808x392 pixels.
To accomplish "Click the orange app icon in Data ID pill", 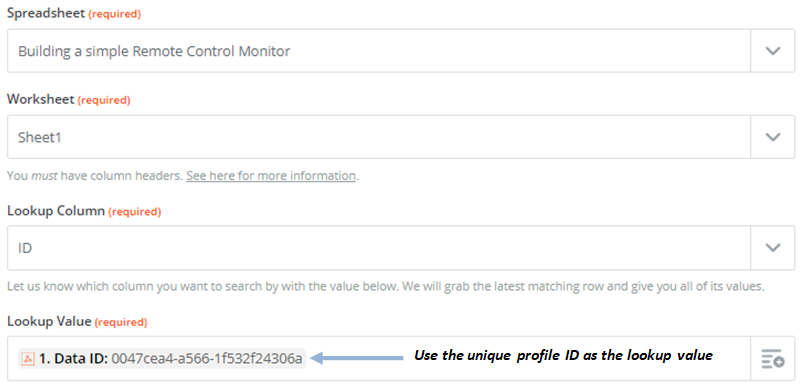I will click(28, 359).
